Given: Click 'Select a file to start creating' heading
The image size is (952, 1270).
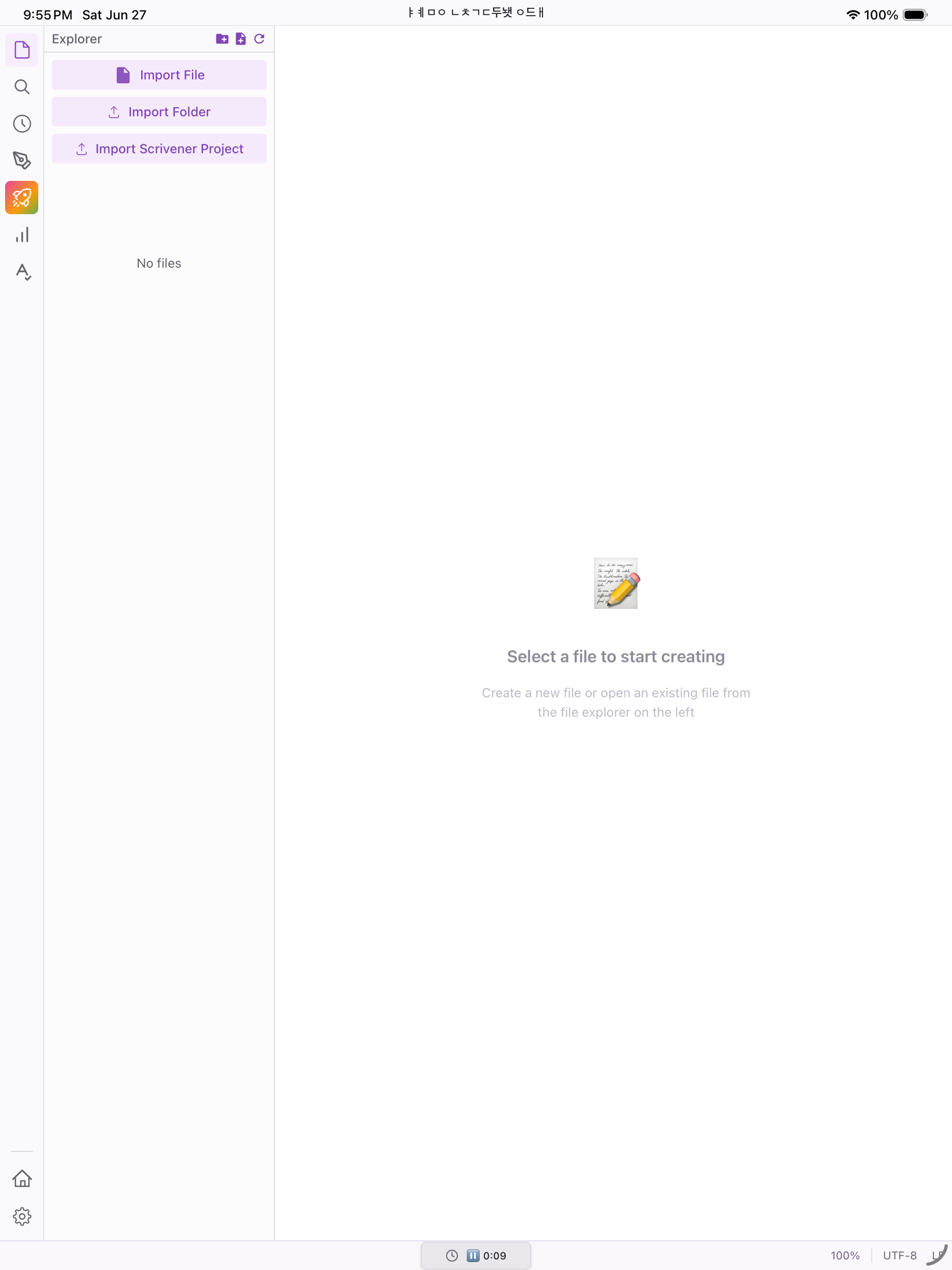Looking at the screenshot, I should click(x=615, y=656).
